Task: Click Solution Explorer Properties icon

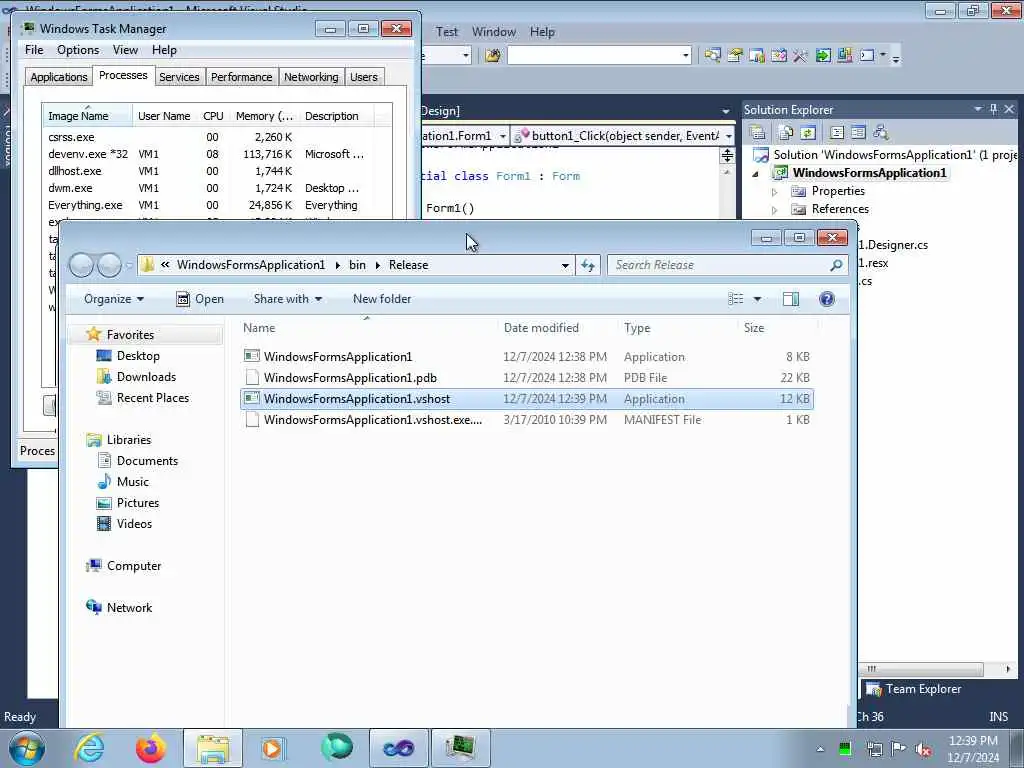Action: pos(758,133)
